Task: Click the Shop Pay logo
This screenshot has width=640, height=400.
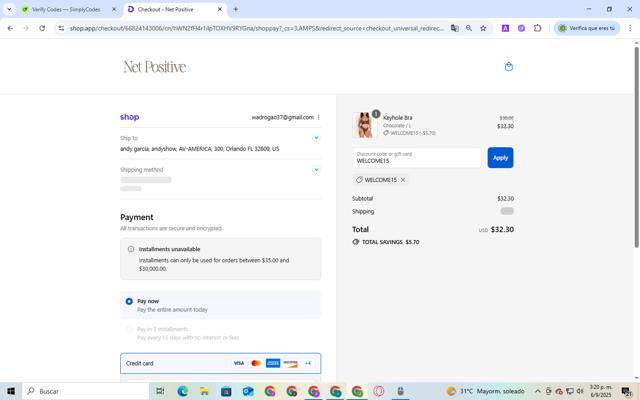Action: click(129, 117)
